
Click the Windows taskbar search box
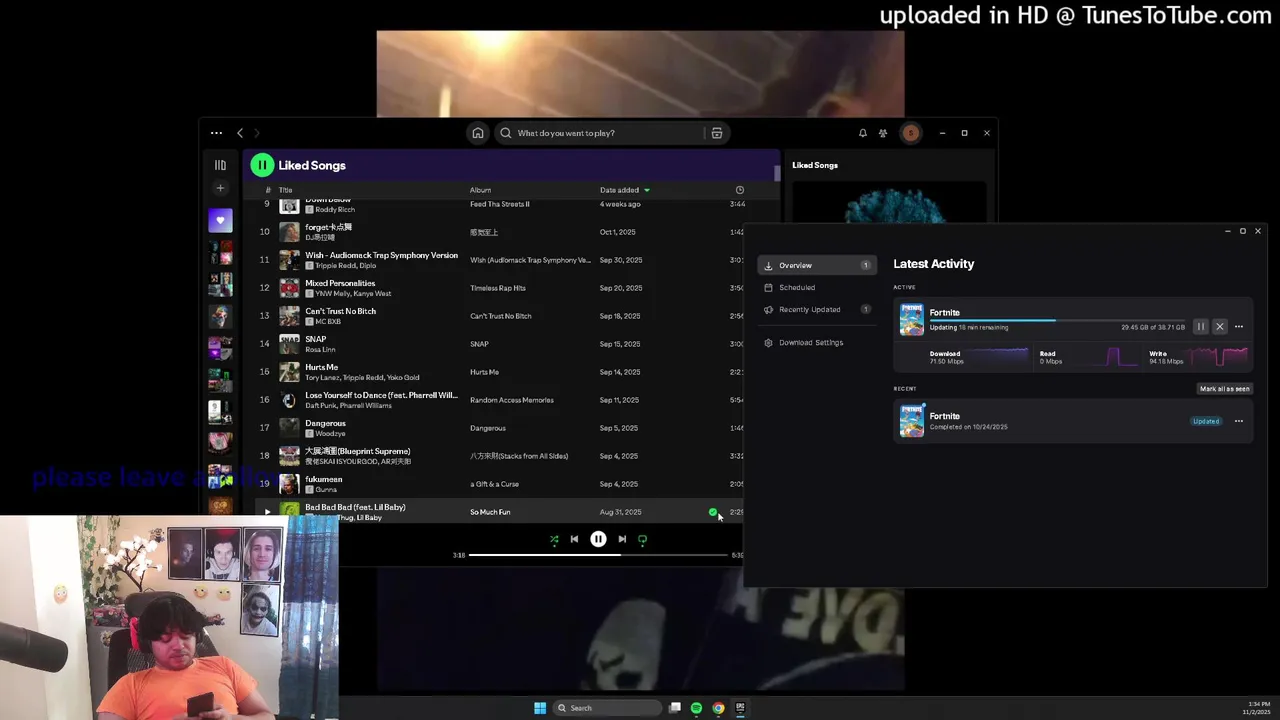click(608, 708)
